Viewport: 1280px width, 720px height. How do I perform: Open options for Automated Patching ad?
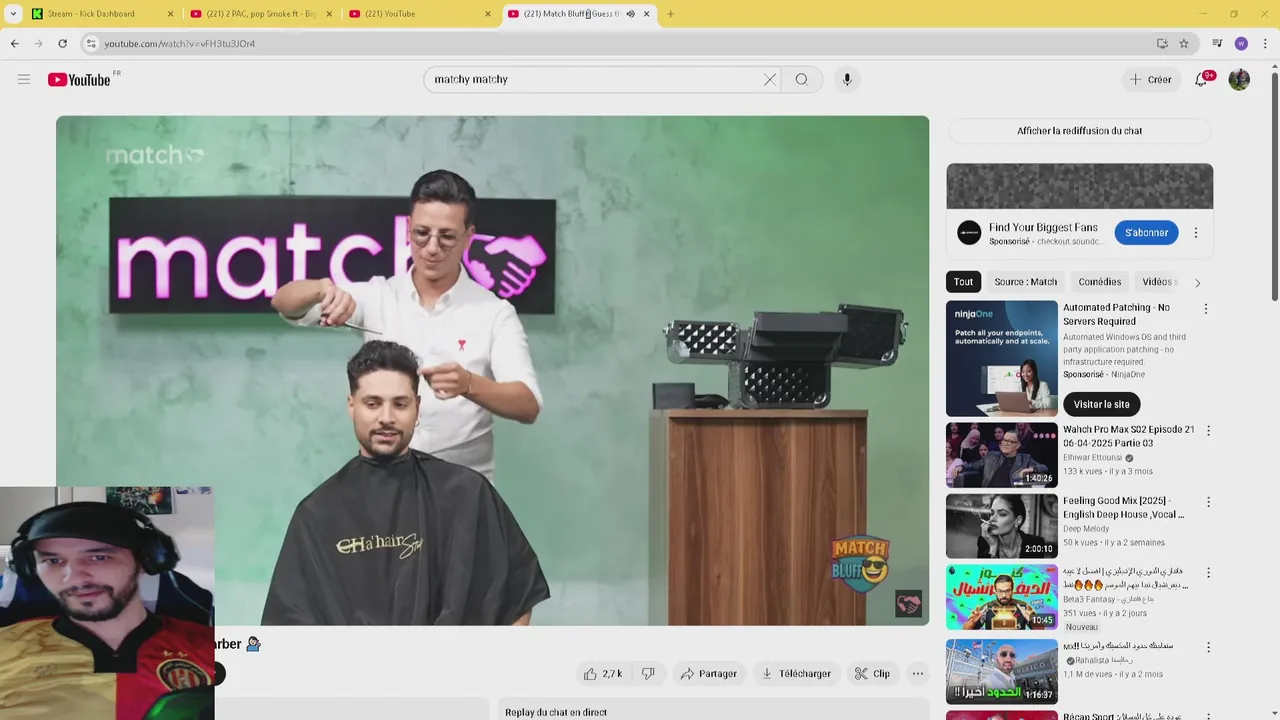[1205, 309]
